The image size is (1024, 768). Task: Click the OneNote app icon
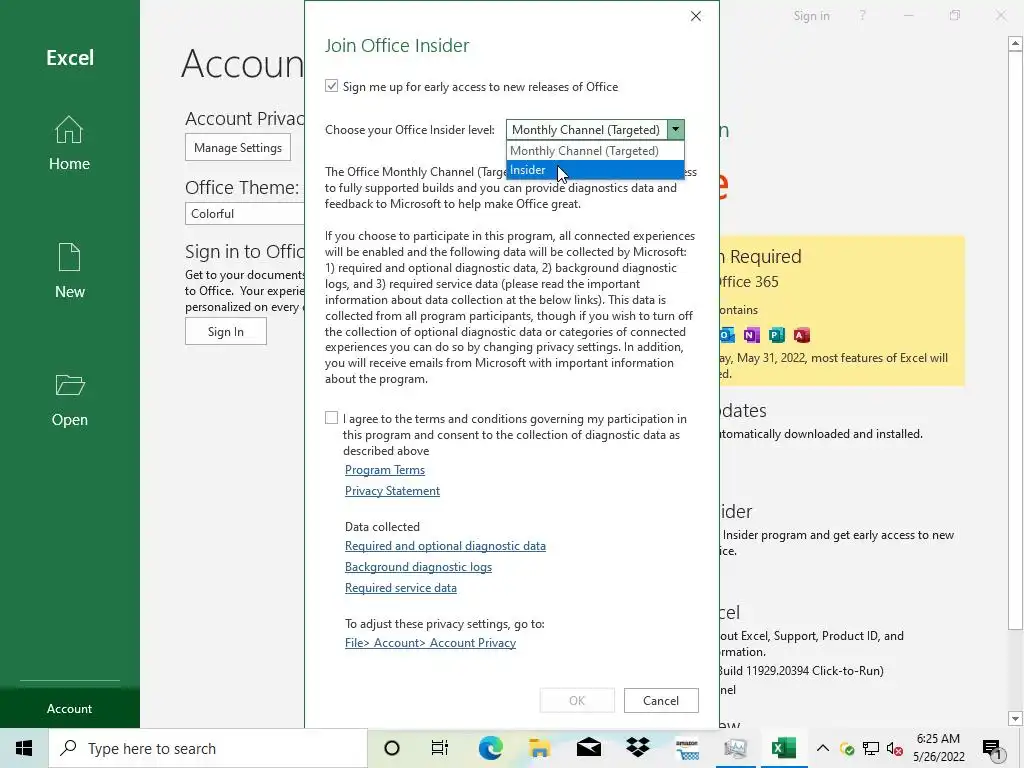point(752,335)
